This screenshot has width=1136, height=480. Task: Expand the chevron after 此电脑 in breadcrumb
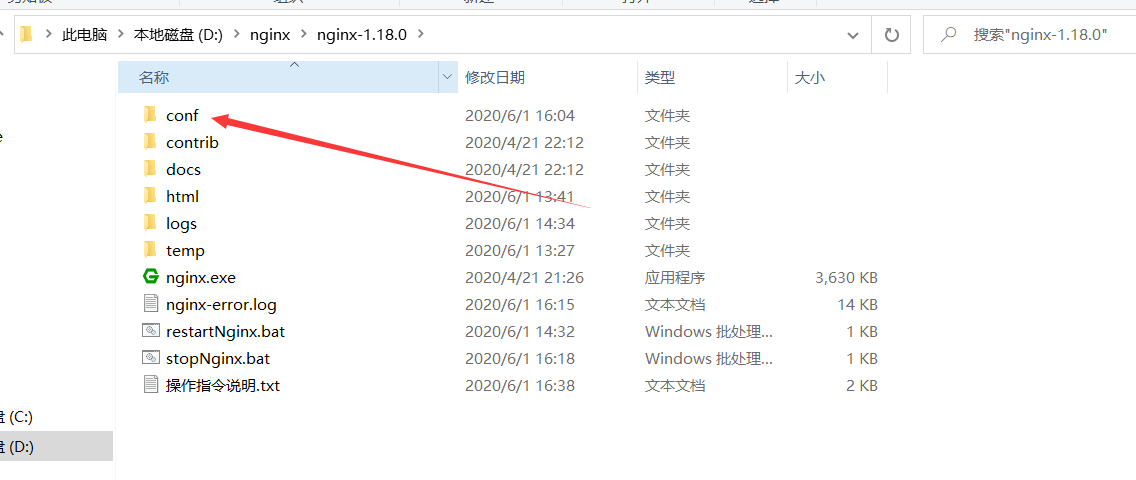[x=121, y=35]
